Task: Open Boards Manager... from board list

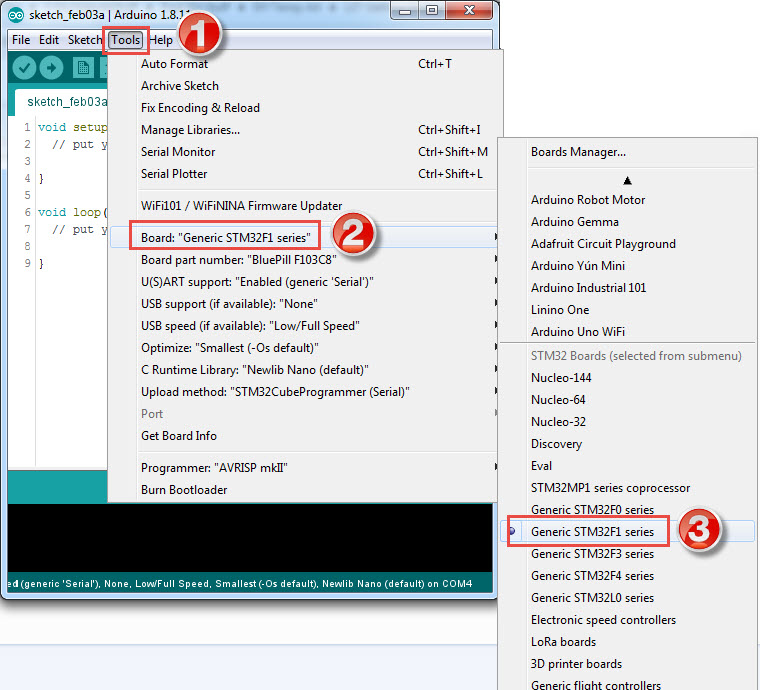Action: (x=628, y=152)
